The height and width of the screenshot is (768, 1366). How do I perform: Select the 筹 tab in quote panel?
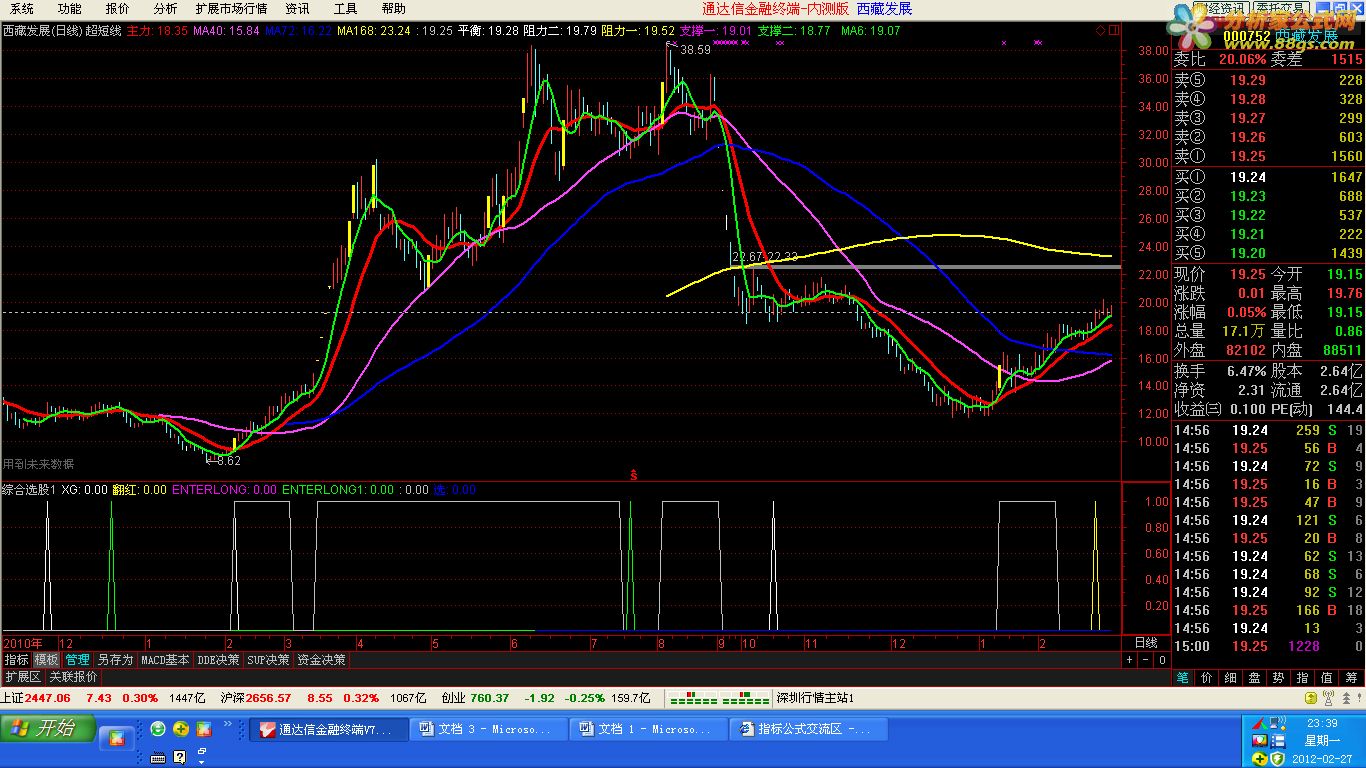1351,678
